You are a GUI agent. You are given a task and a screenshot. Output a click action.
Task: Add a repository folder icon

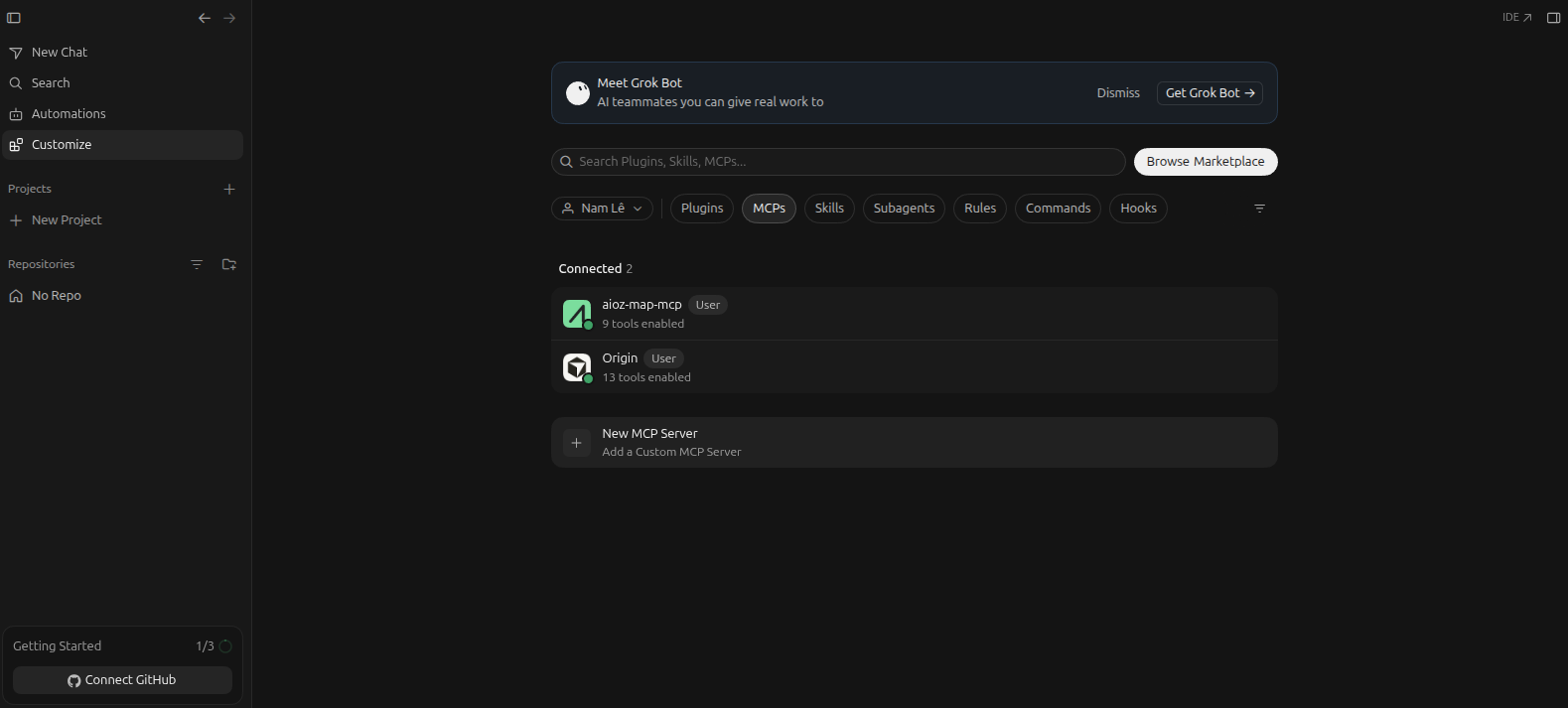click(229, 264)
